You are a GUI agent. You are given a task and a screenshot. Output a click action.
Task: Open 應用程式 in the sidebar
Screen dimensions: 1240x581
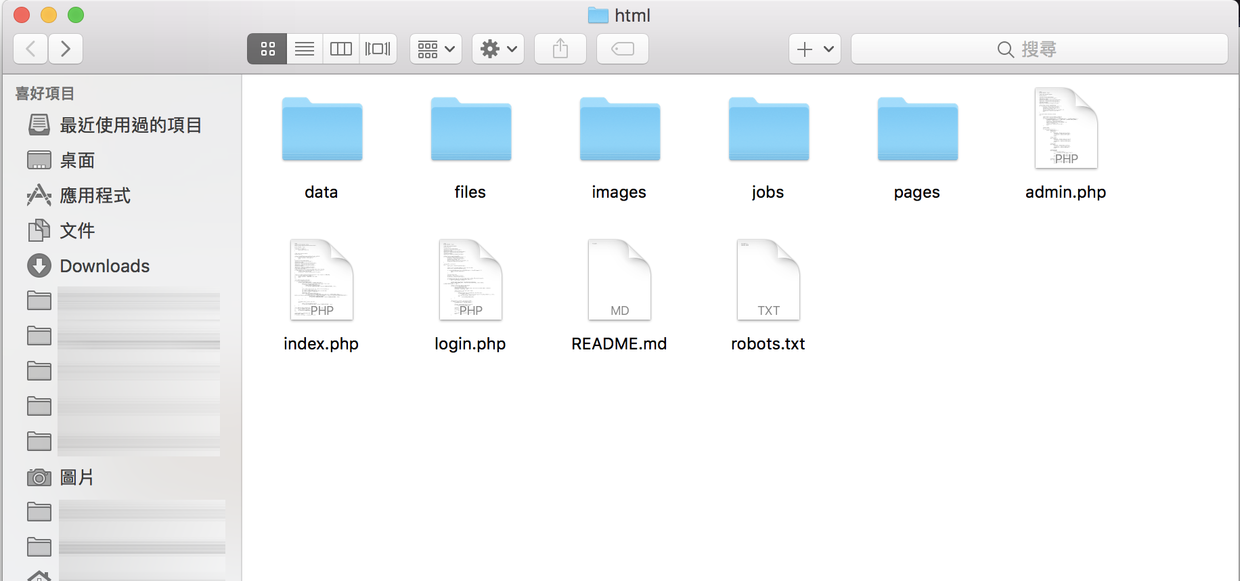pos(95,196)
